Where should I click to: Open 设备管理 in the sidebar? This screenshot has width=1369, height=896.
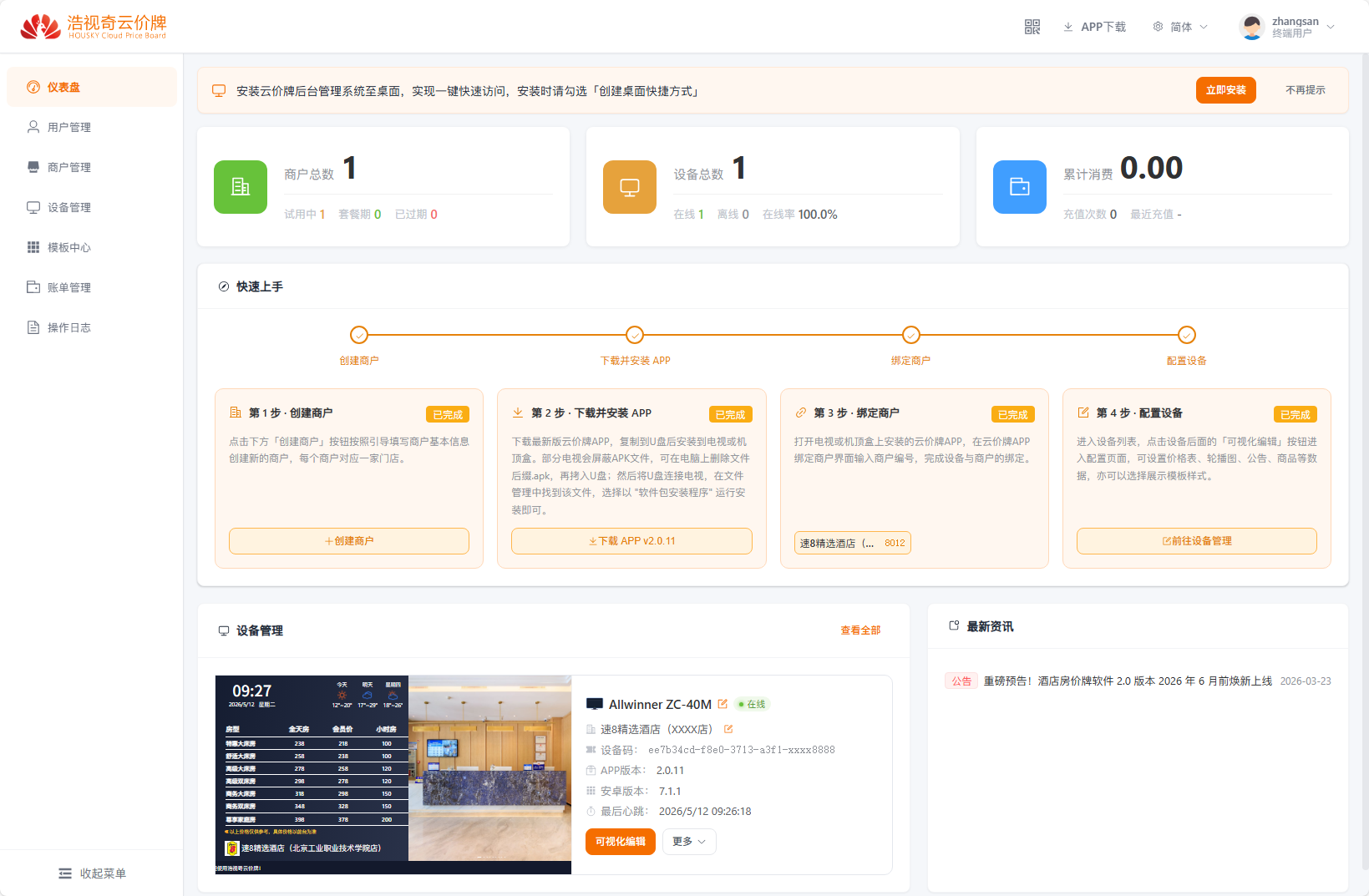pos(92,207)
